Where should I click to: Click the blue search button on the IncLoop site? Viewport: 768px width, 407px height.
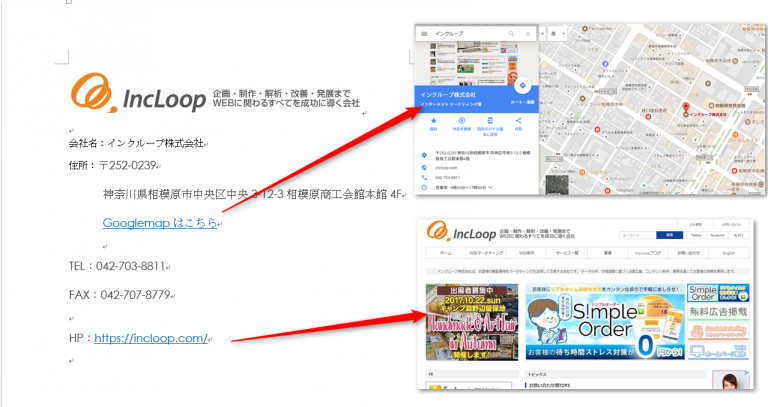(669, 235)
